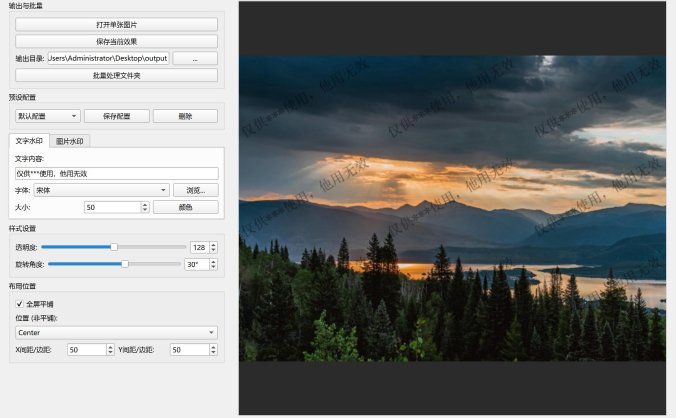The image size is (676, 418).
Task: Decrease Y spacing with the down arrow
Action: [213, 352]
